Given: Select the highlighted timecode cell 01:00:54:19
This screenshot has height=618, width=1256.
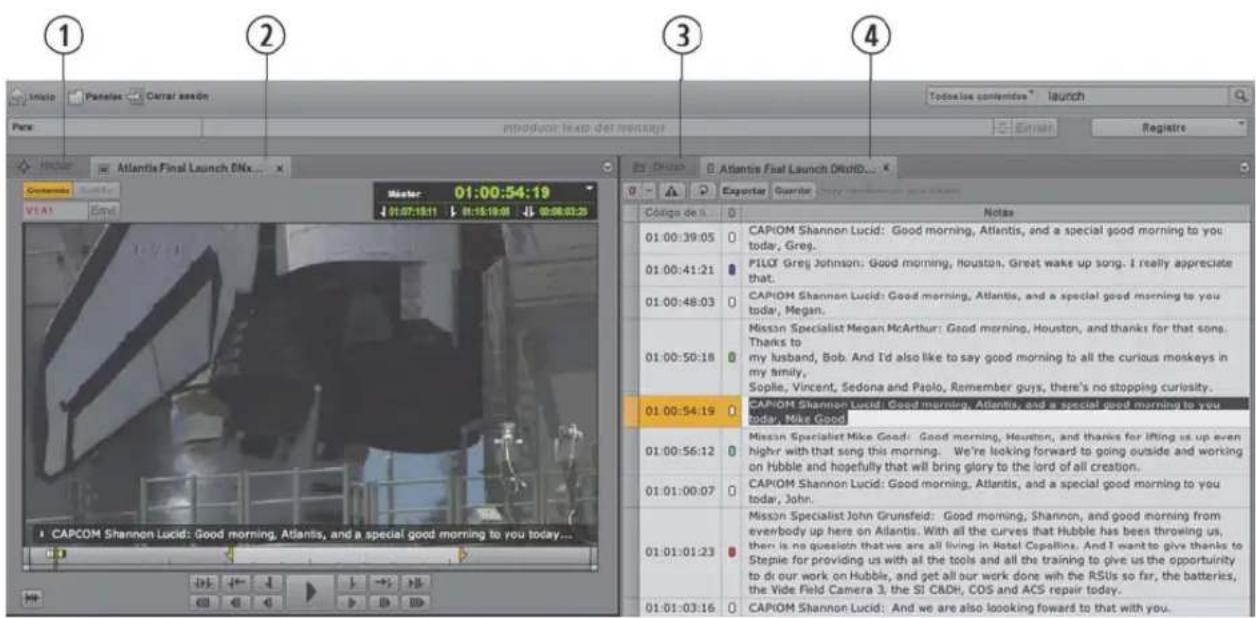Looking at the screenshot, I should [680, 410].
